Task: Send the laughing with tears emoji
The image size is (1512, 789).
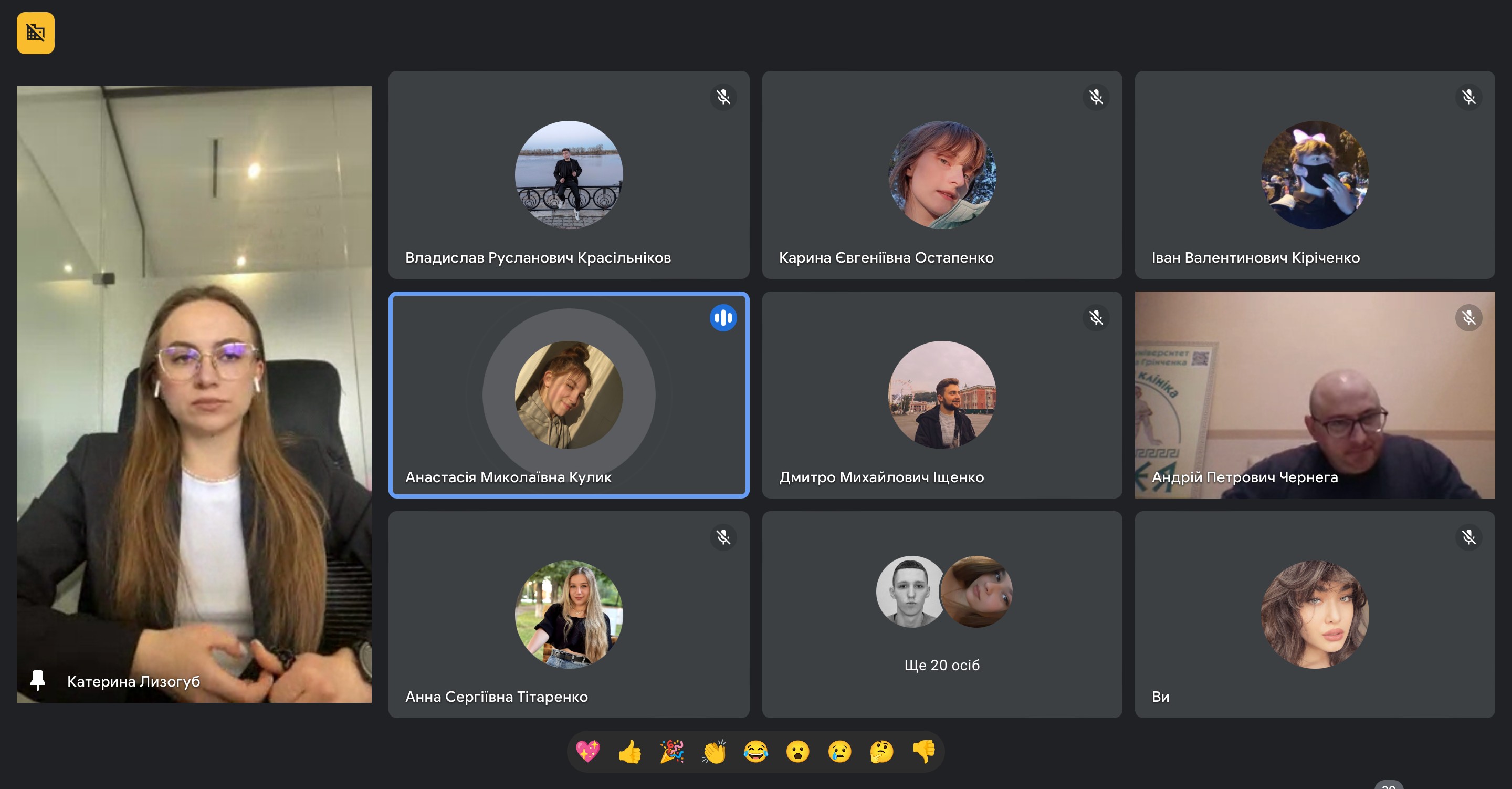Action: pos(755,751)
